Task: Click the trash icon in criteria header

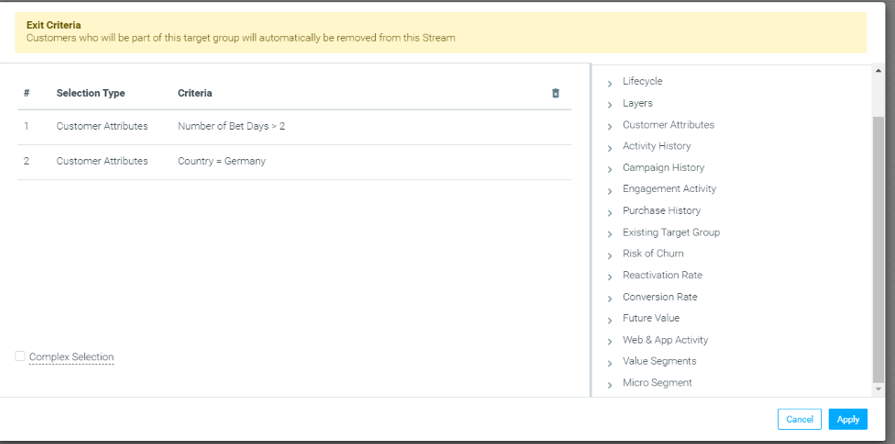Action: pos(555,93)
